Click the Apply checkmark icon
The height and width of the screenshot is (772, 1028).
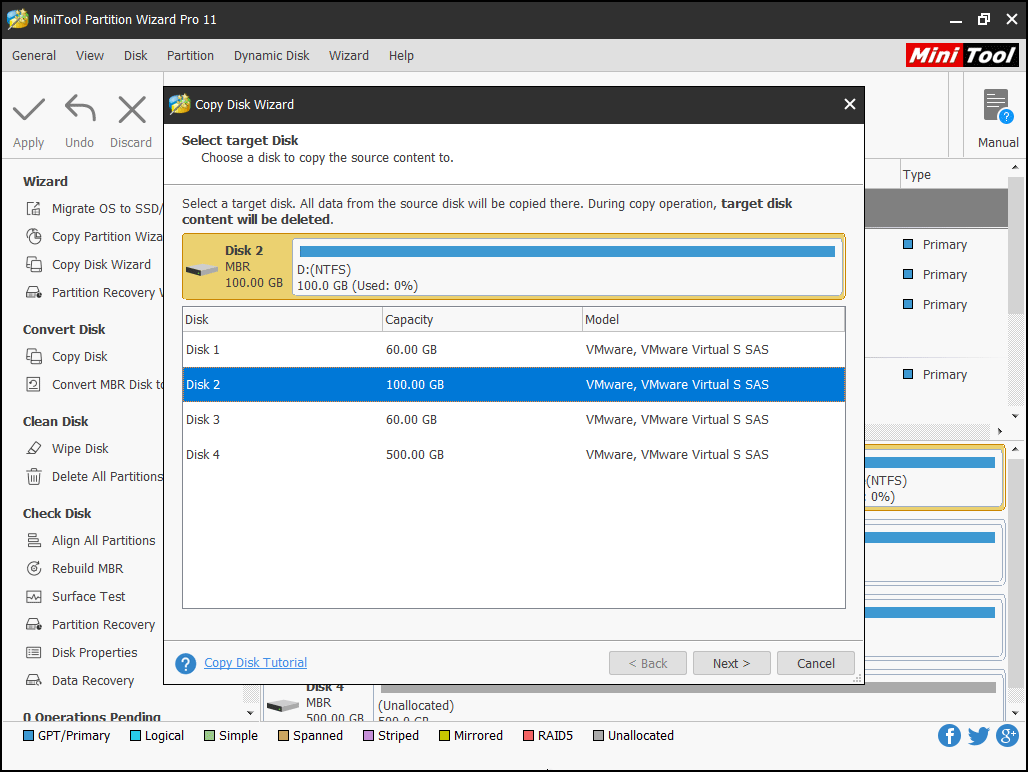click(x=29, y=109)
